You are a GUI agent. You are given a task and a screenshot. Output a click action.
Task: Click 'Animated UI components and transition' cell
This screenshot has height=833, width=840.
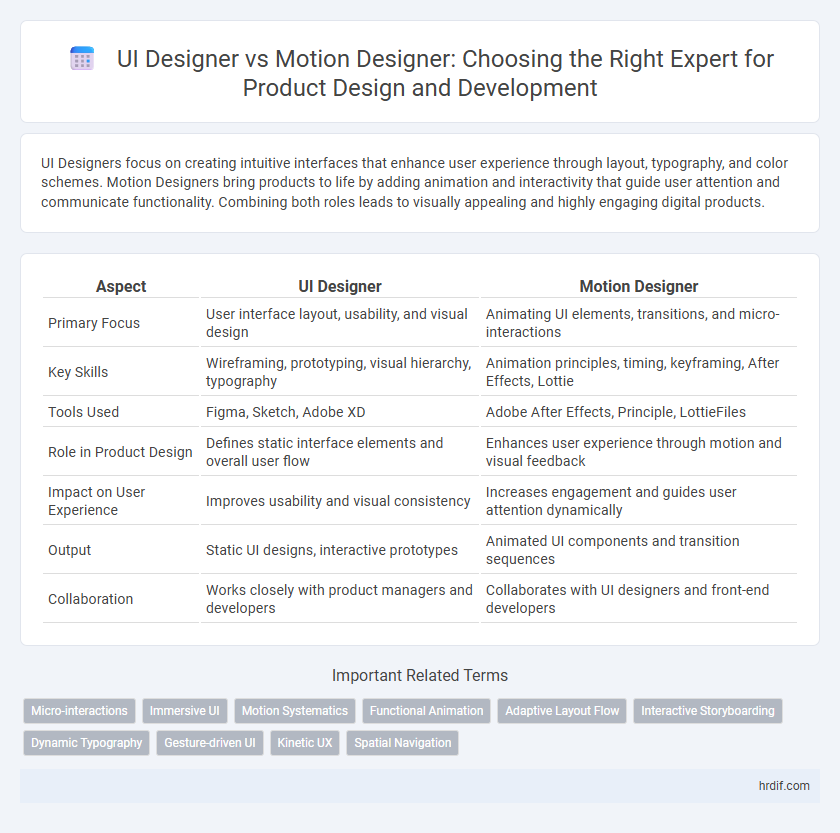(639, 550)
